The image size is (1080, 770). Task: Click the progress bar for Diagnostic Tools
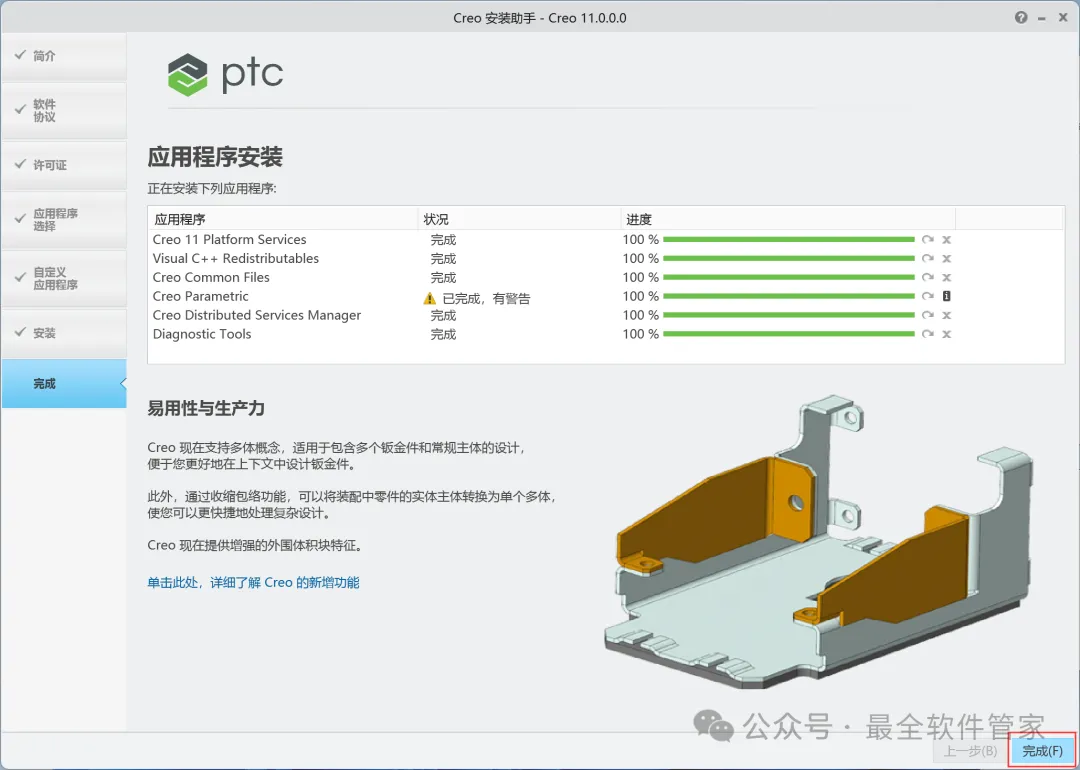click(789, 334)
